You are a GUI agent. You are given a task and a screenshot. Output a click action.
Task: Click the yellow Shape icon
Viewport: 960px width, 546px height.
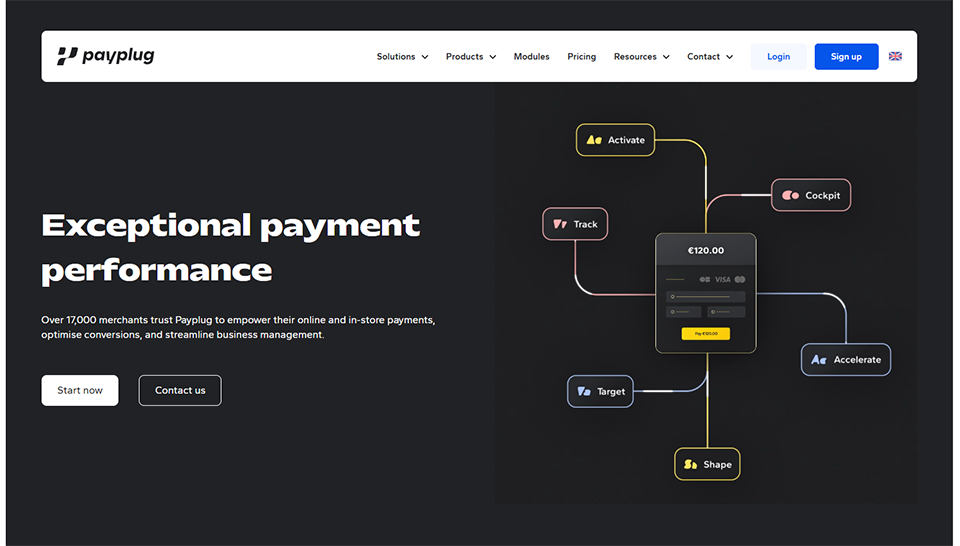pyautogui.click(x=690, y=464)
